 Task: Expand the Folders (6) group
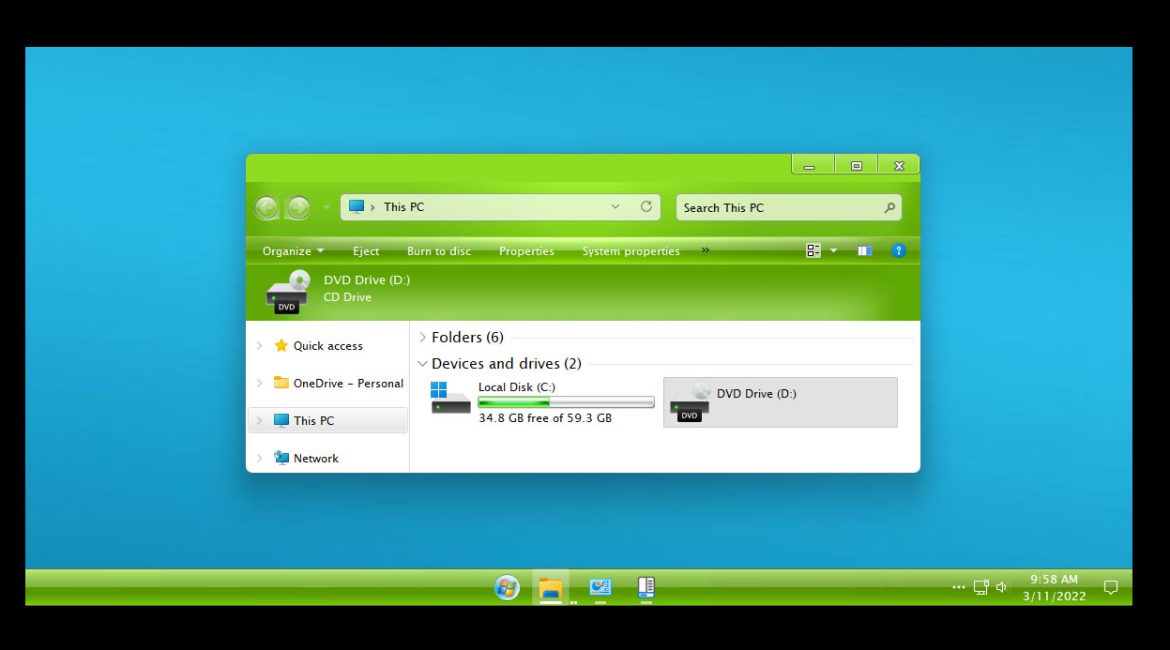[423, 338]
